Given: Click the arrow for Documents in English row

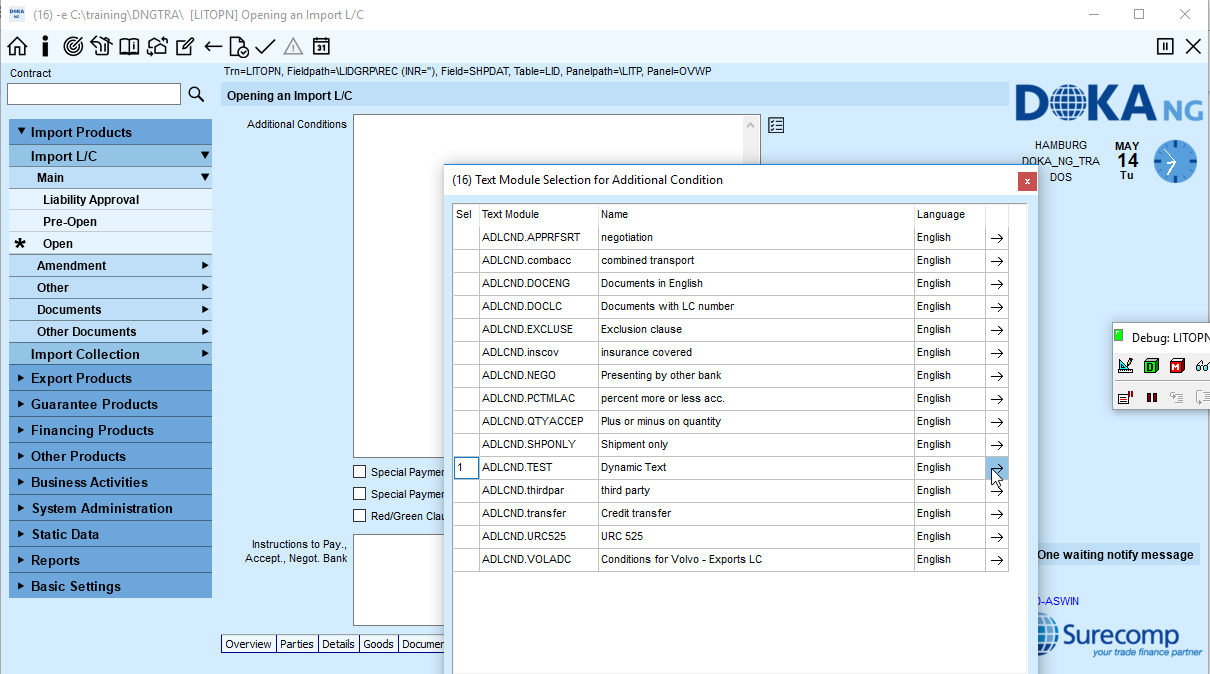Looking at the screenshot, I should pyautogui.click(x=997, y=284).
